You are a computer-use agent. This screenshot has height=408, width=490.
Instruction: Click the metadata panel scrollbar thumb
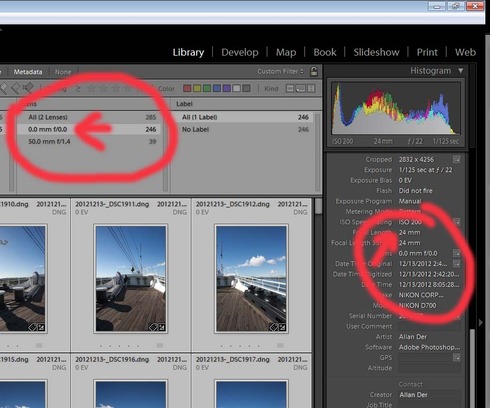472,367
